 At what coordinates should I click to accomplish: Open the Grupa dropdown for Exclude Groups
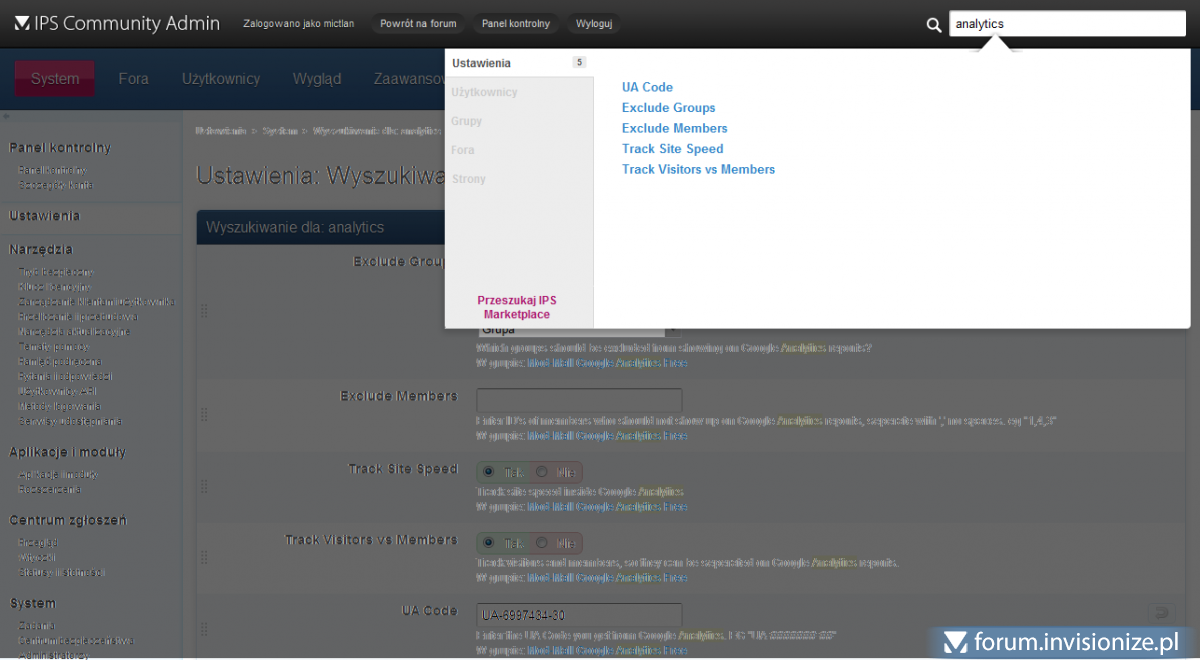pos(670,329)
